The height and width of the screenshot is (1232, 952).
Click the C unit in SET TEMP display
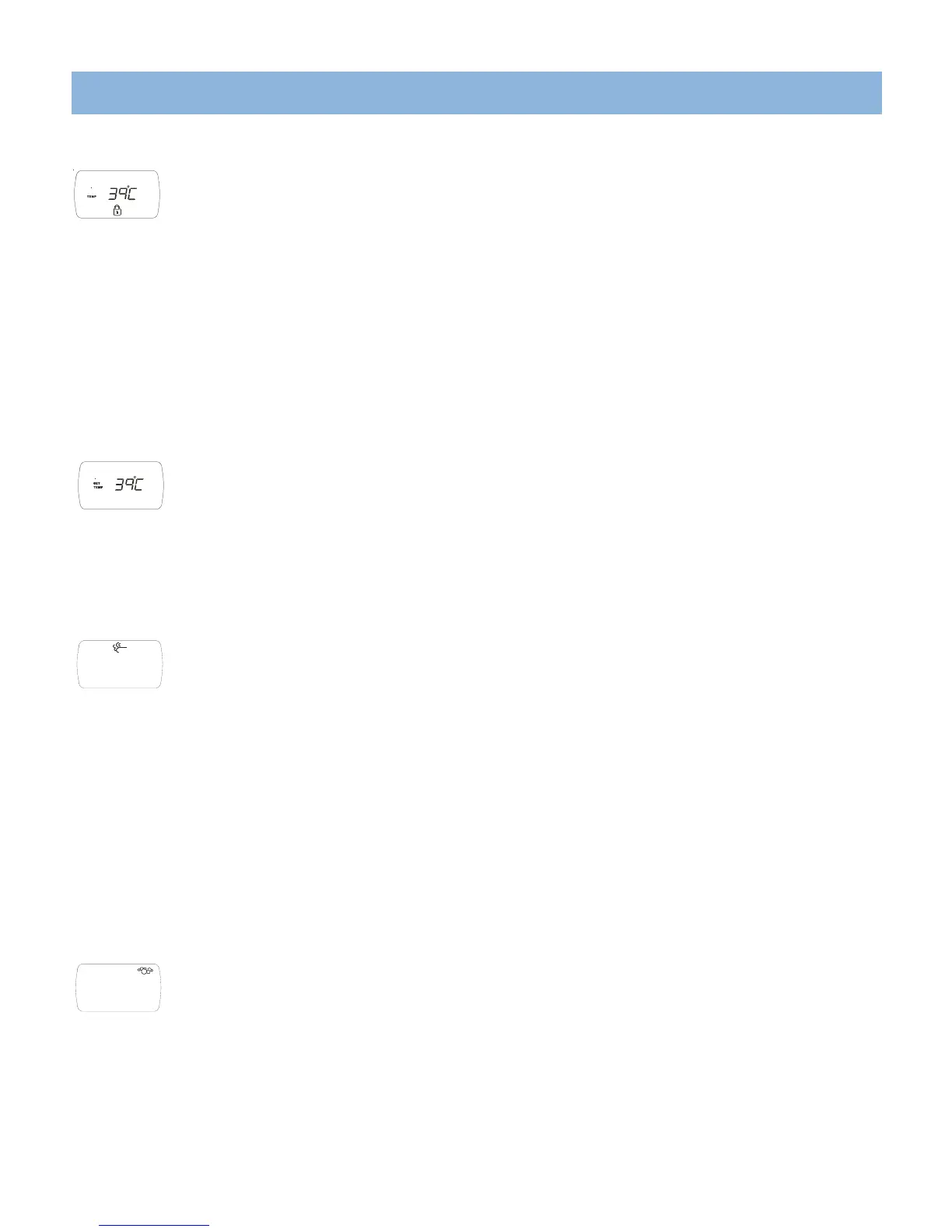point(139,485)
